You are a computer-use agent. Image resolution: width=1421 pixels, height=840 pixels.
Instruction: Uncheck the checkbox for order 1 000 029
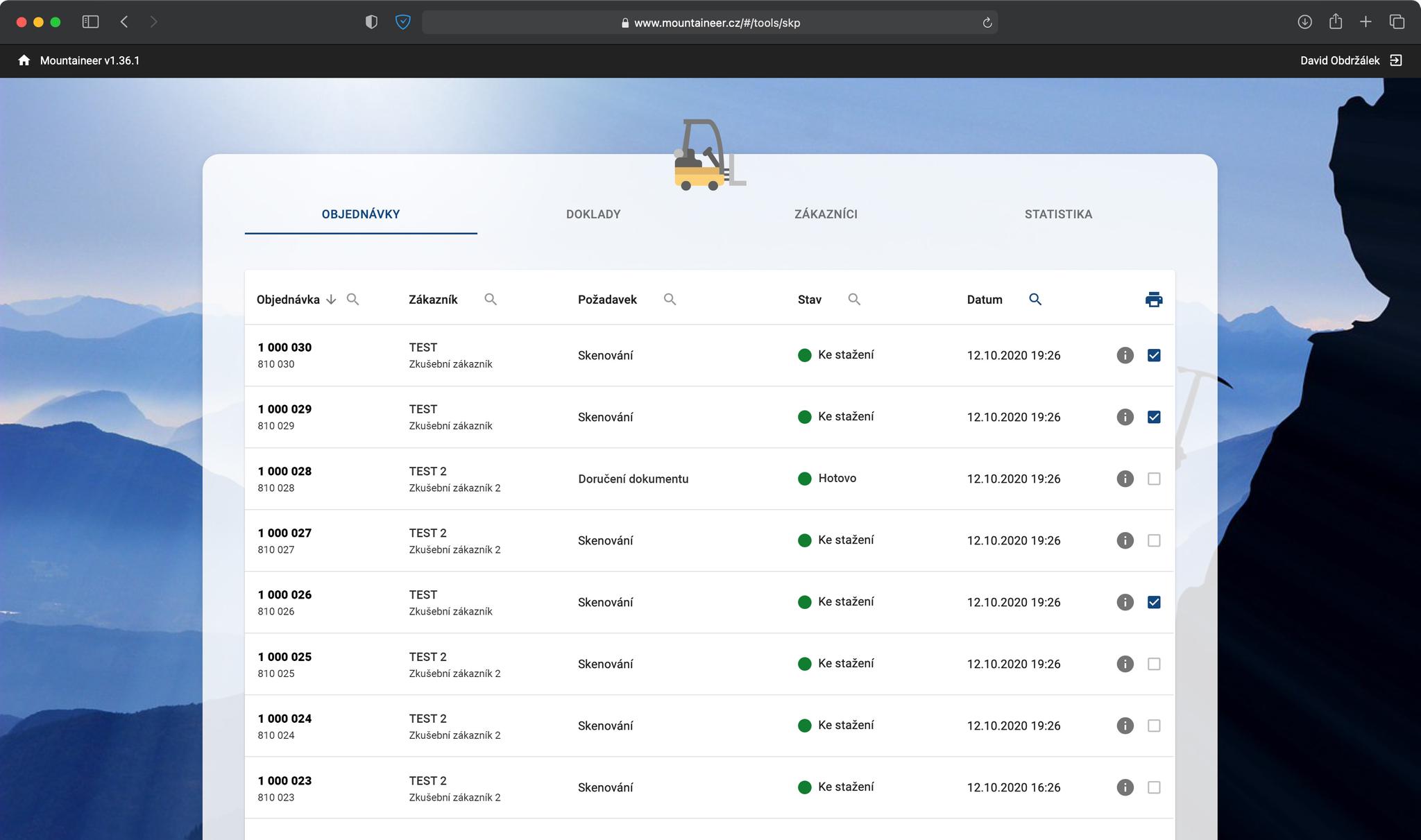(1154, 417)
